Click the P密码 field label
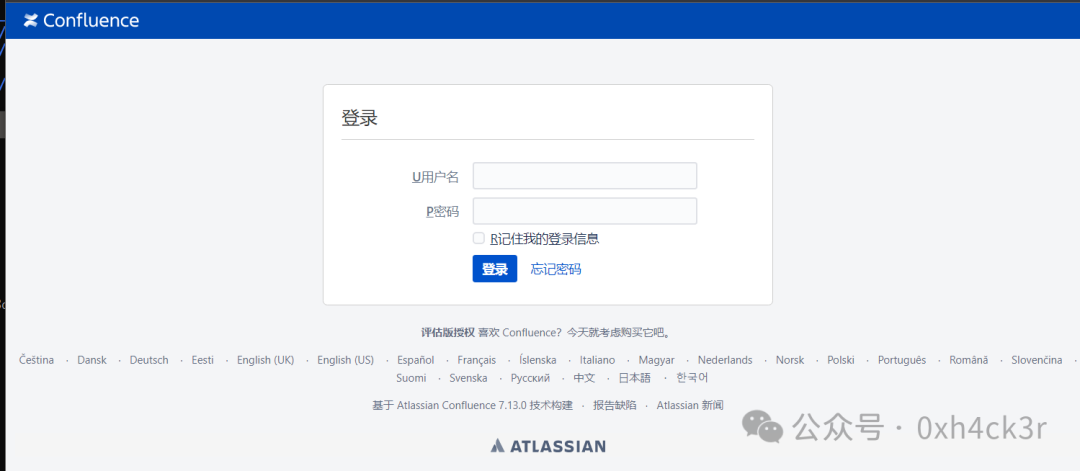The width and height of the screenshot is (1080, 471). 442,211
